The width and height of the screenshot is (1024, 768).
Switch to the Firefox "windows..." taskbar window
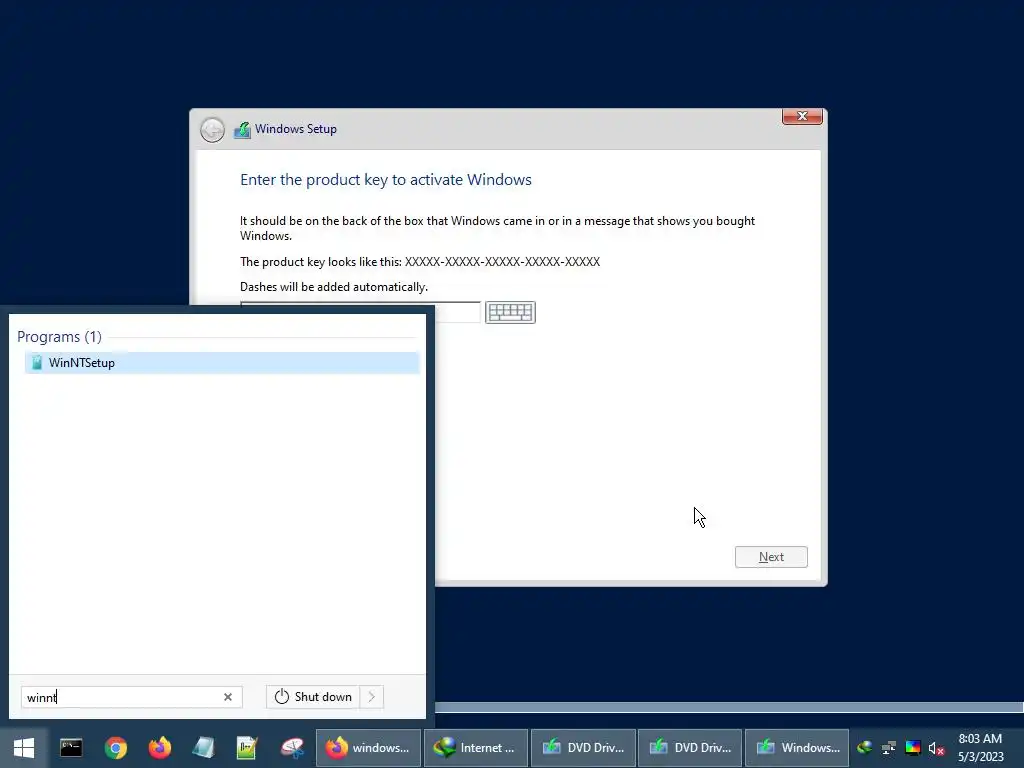[x=368, y=748]
